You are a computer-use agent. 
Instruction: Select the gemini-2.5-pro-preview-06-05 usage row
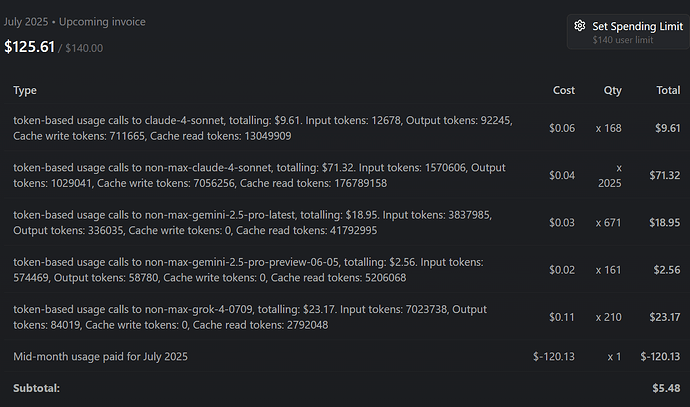(347, 270)
